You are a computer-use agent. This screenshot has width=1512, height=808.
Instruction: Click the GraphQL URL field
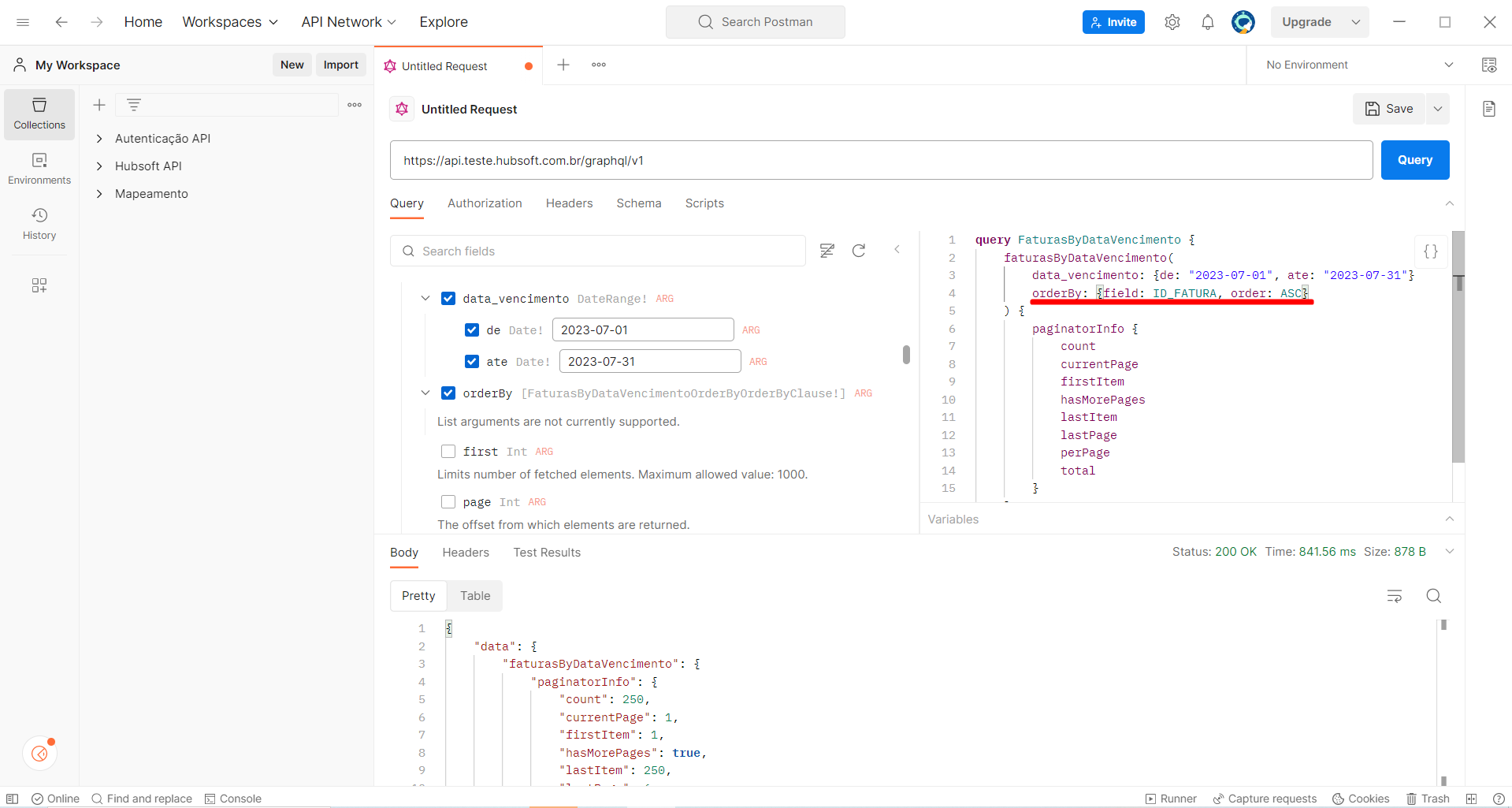(x=881, y=160)
